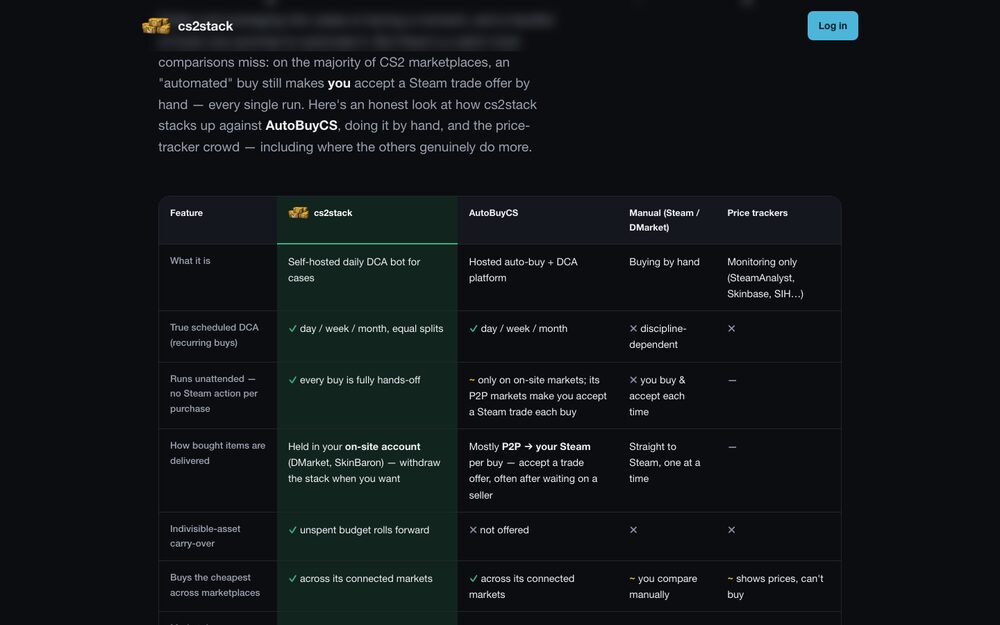1000x625 pixels.
Task: Click 'only on on-site markets' AutoBuyCS cell
Action: pos(538,396)
